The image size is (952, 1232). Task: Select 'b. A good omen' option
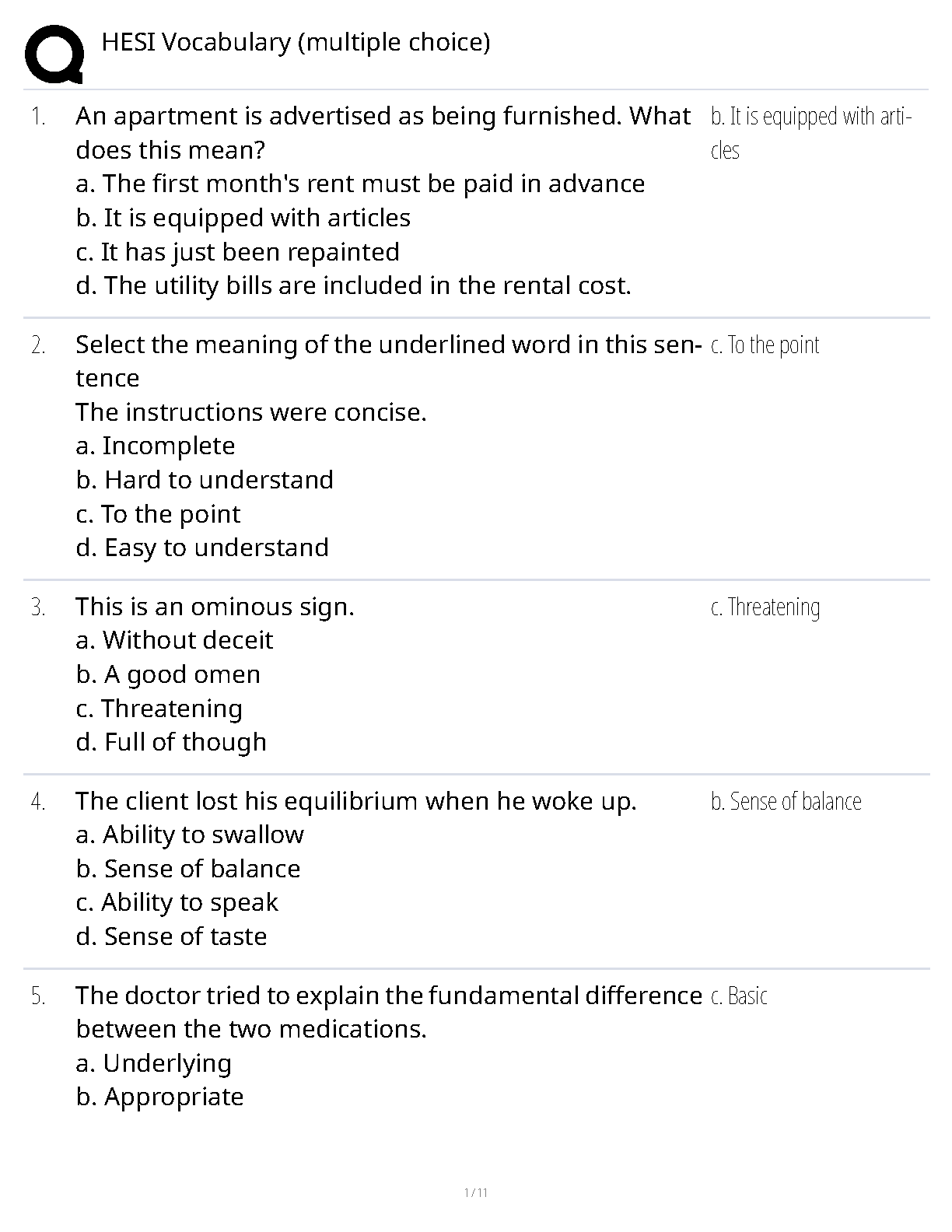click(168, 674)
